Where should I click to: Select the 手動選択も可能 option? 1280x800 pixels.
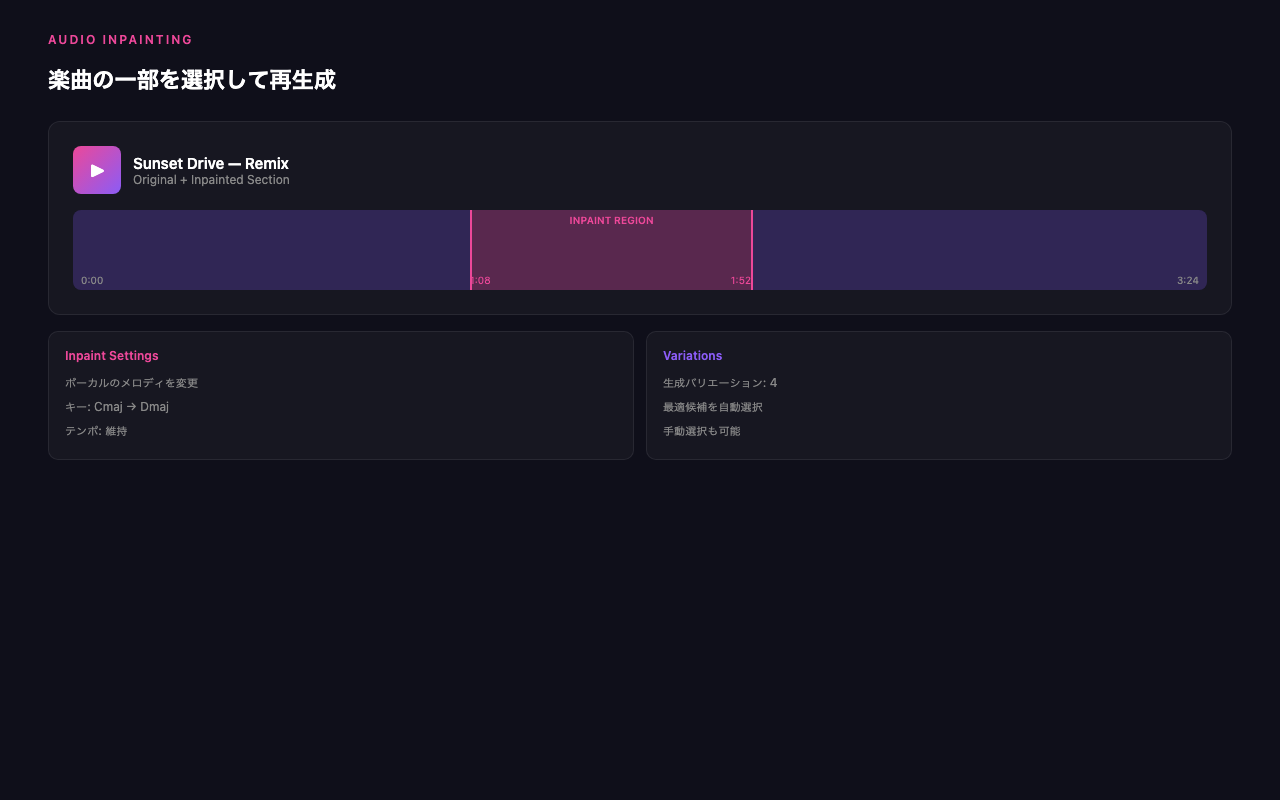point(702,431)
